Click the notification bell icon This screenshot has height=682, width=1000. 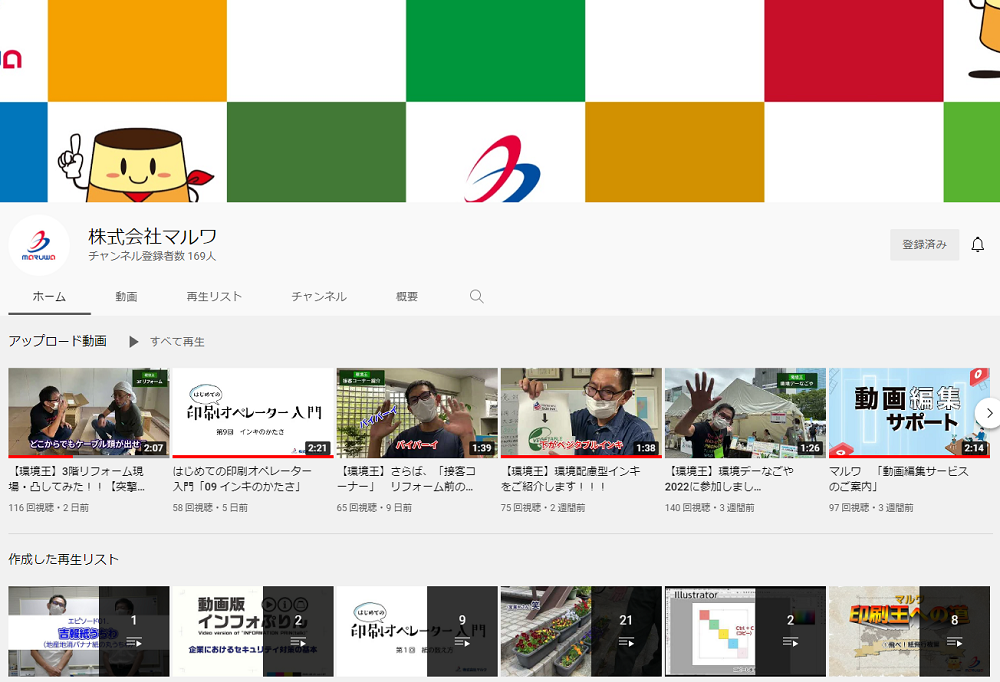(x=977, y=244)
